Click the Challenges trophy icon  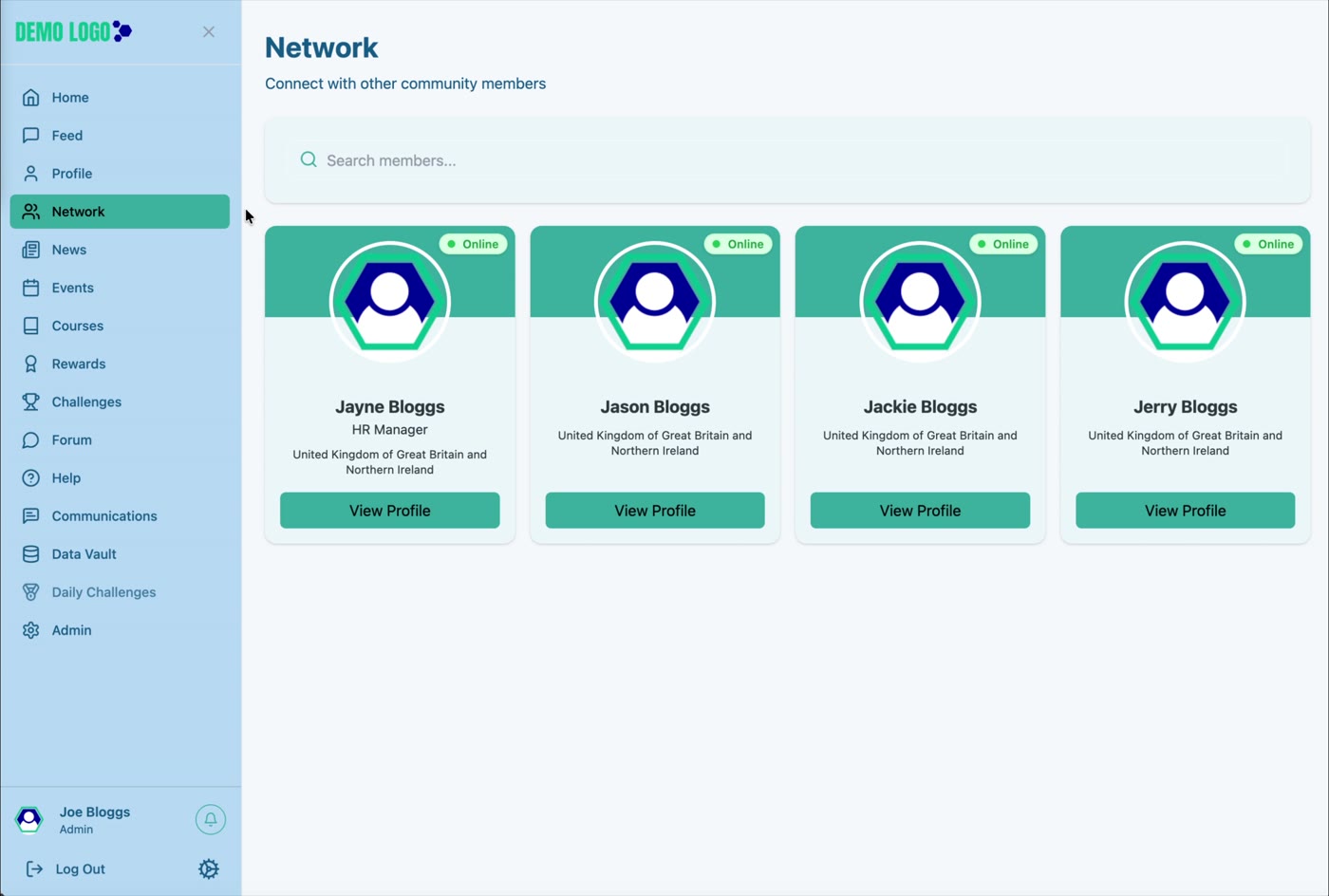pyautogui.click(x=31, y=401)
